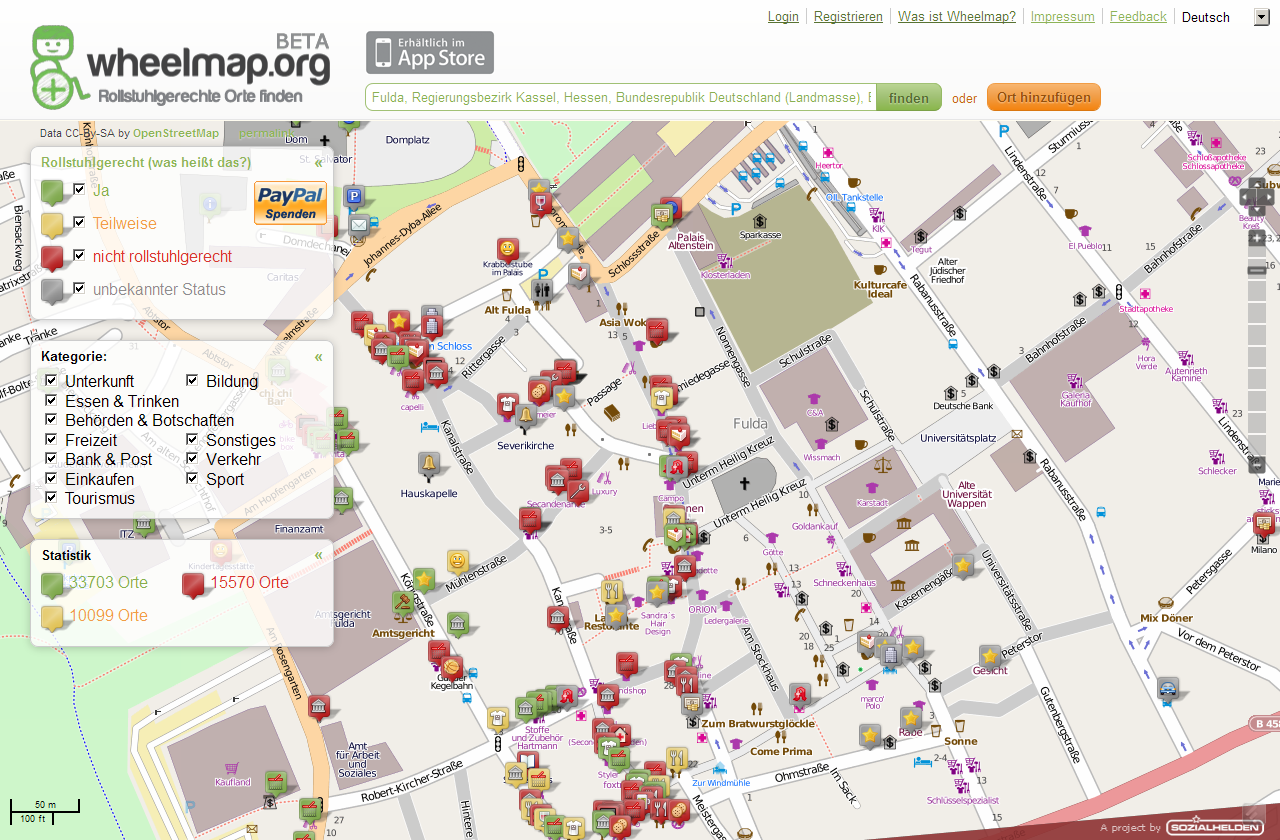Pan the map right with arrow control

[x=1269, y=197]
